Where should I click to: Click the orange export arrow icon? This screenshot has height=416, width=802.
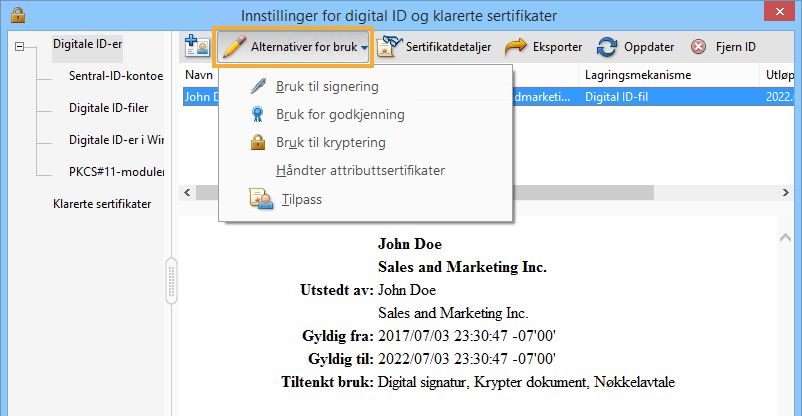point(515,47)
